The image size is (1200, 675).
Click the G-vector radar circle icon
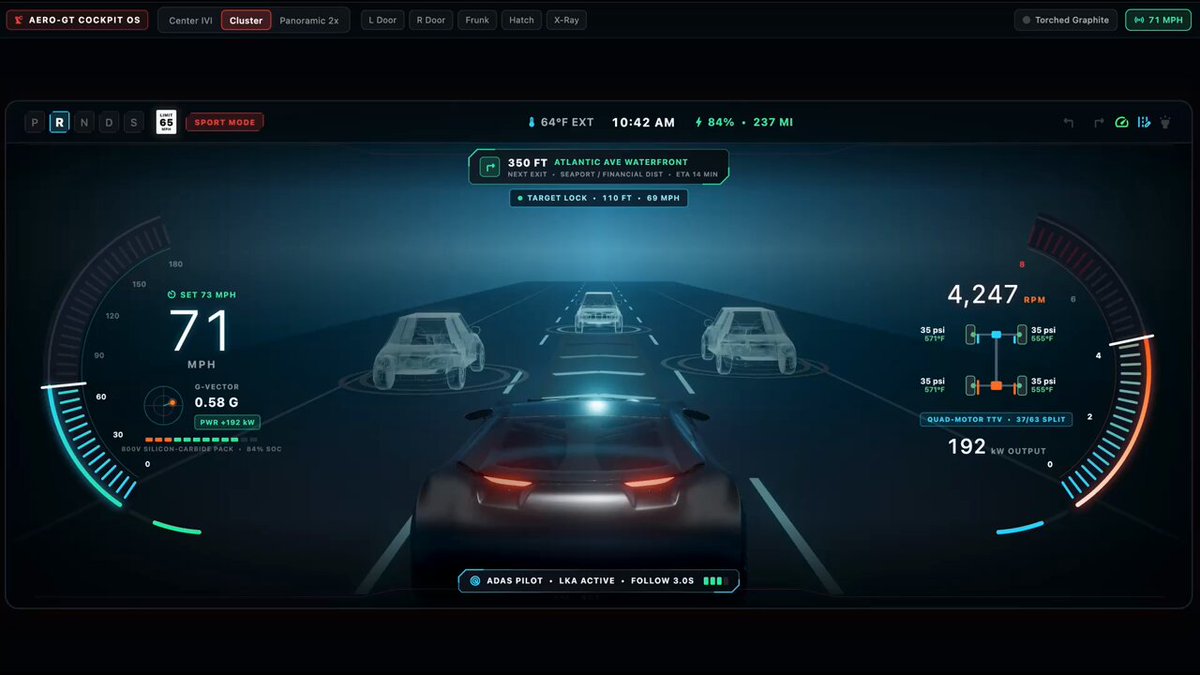click(x=163, y=405)
